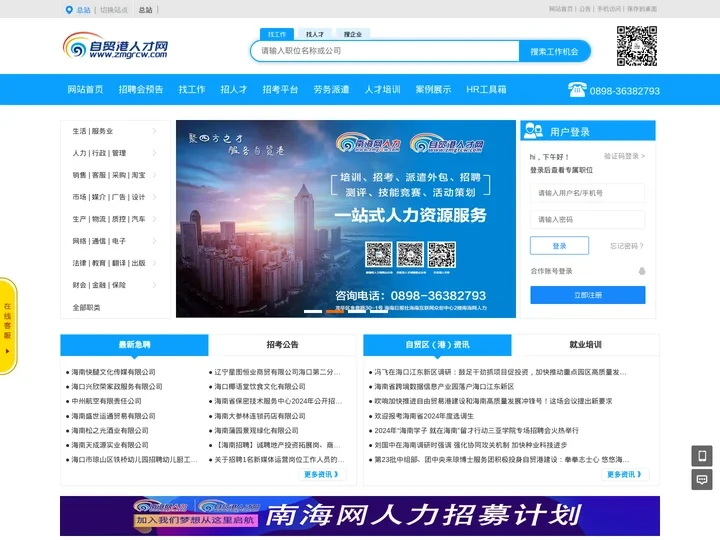Select the orange active carousel indicator
Viewport: 720px width, 540px height.
pos(335,311)
